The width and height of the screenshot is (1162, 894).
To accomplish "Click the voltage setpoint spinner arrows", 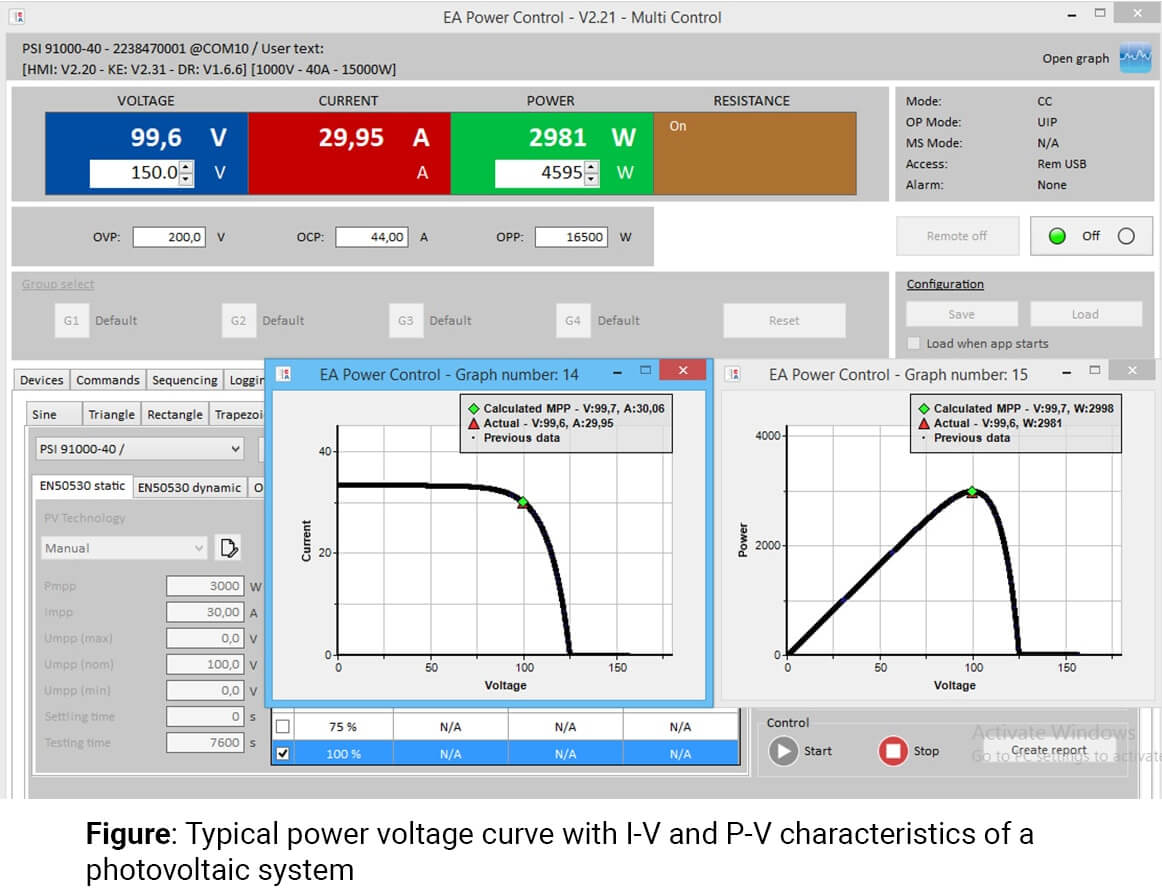I will pyautogui.click(x=186, y=173).
